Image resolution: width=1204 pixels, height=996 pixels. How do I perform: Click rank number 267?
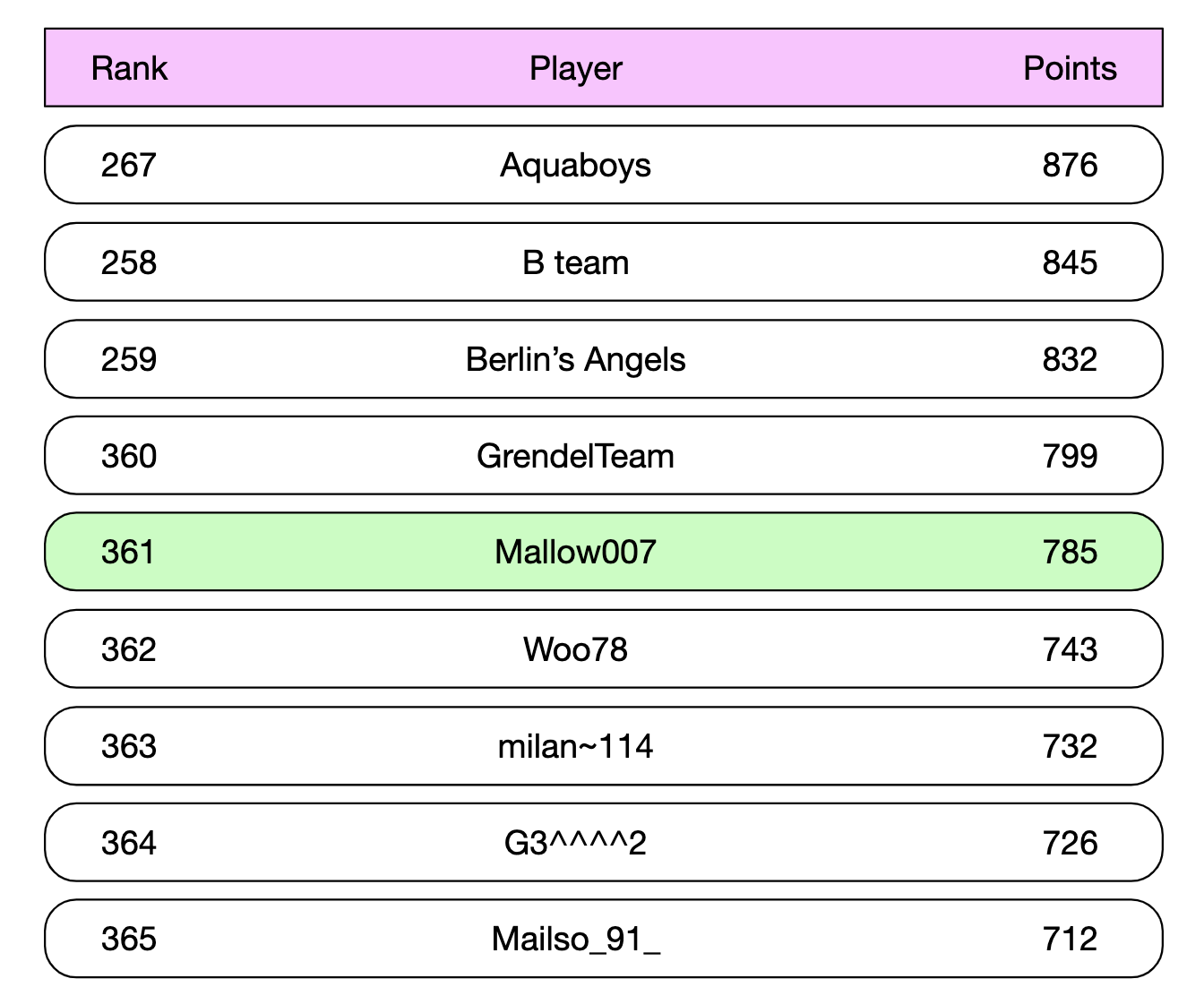[x=129, y=165]
